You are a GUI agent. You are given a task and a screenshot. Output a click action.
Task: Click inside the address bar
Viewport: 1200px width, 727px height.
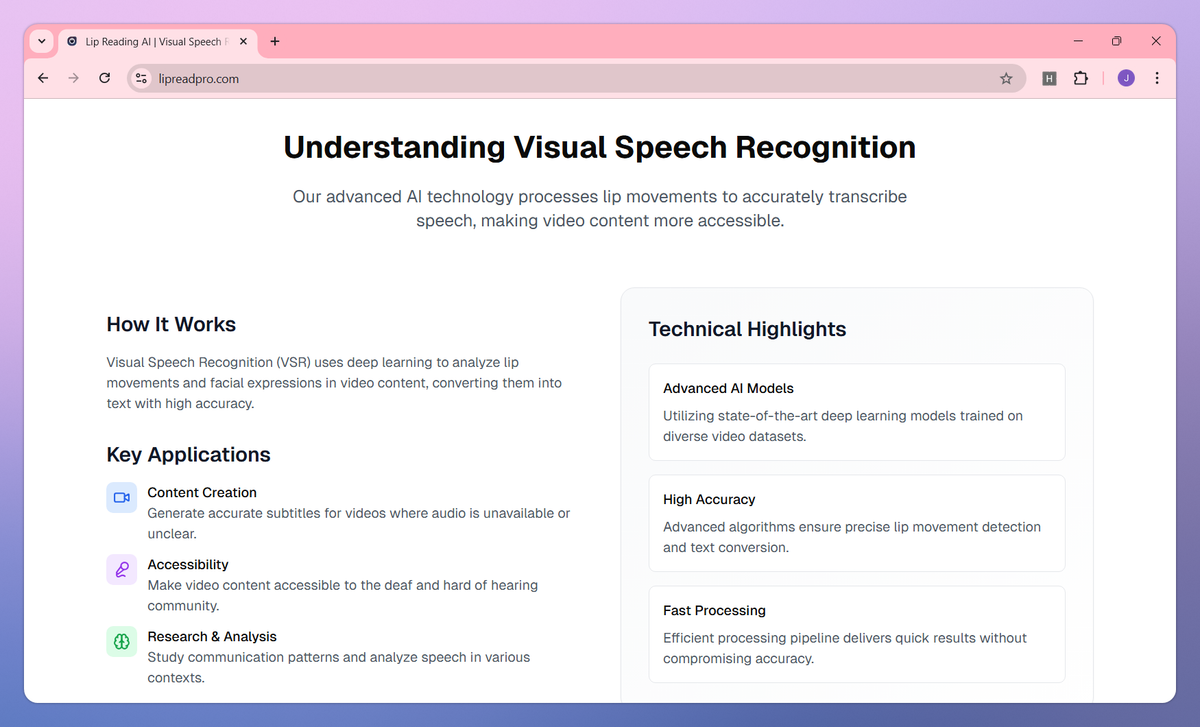400,77
